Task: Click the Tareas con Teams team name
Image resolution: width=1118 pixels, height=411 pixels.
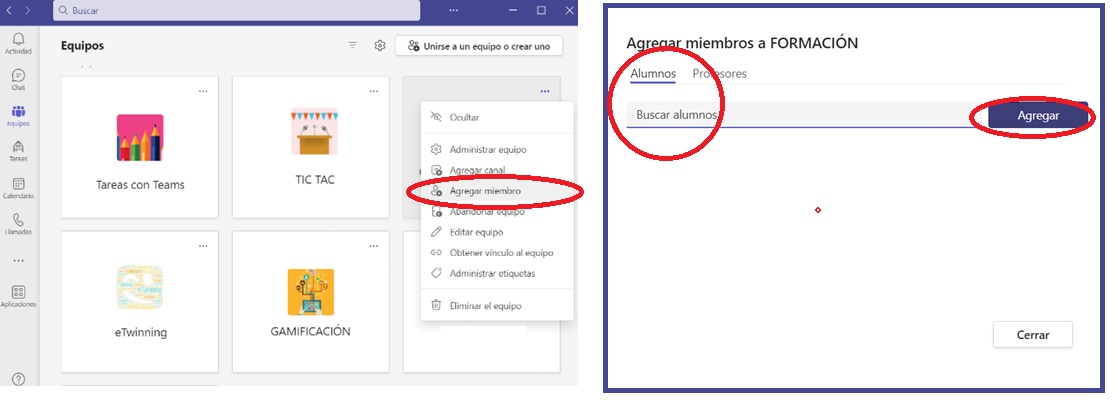Action: pyautogui.click(x=140, y=185)
